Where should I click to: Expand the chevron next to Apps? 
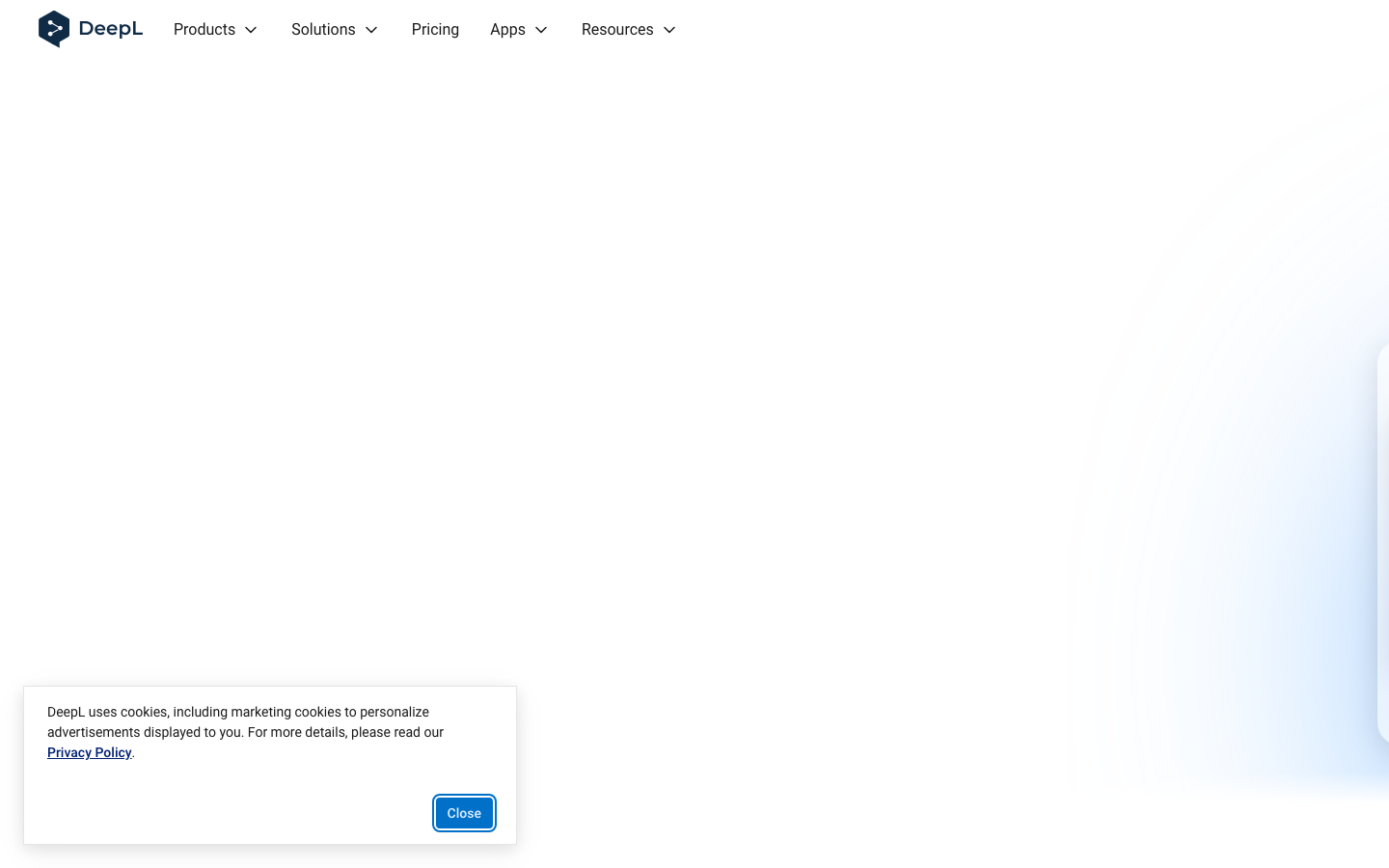541,30
